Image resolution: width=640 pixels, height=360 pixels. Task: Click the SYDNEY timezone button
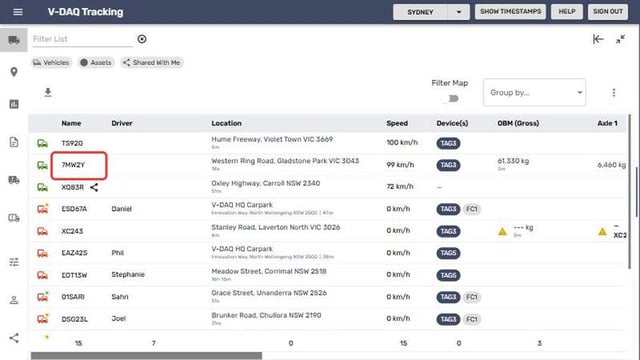point(420,12)
